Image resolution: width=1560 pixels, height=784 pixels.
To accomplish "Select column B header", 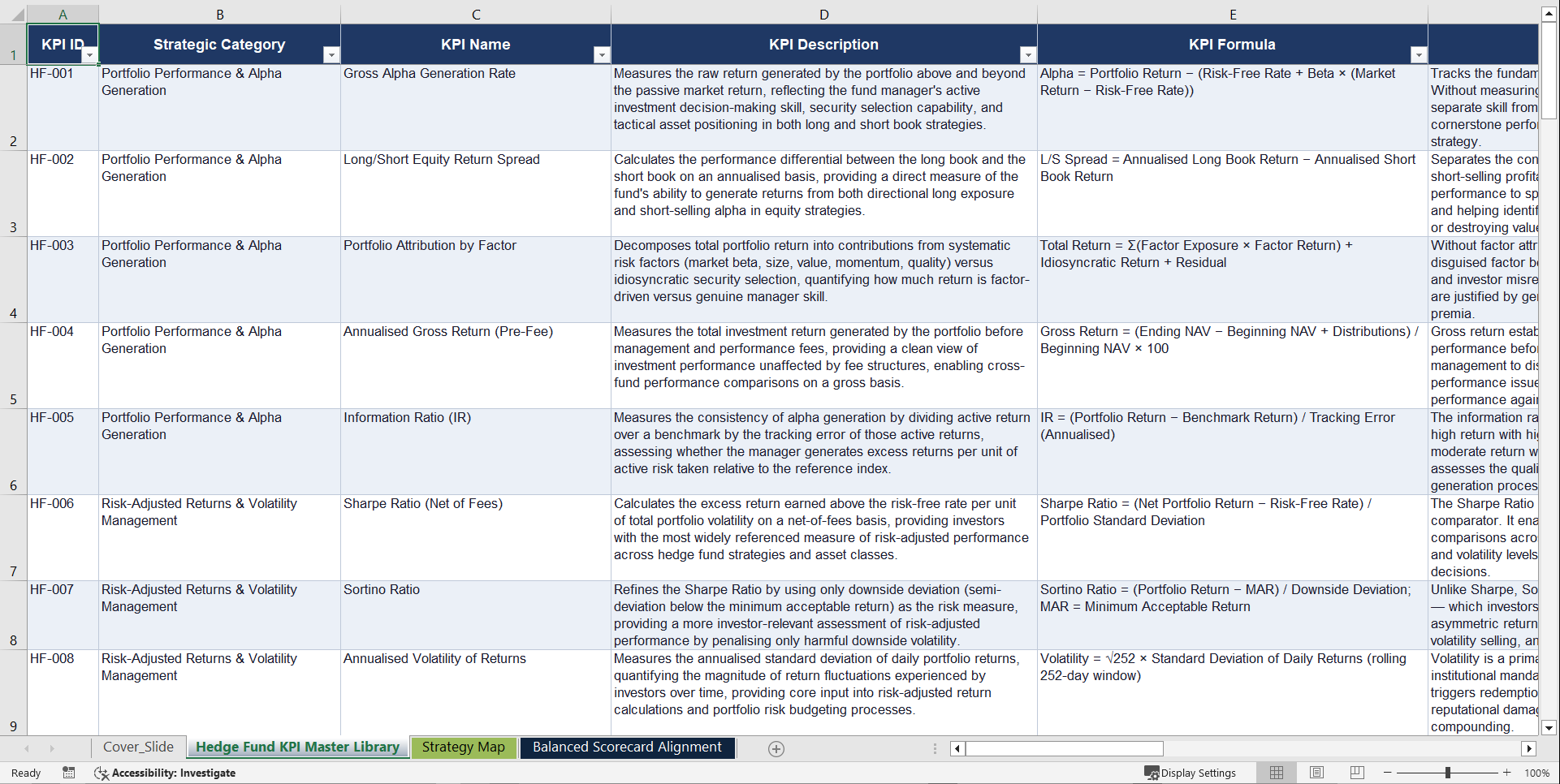I will [219, 14].
